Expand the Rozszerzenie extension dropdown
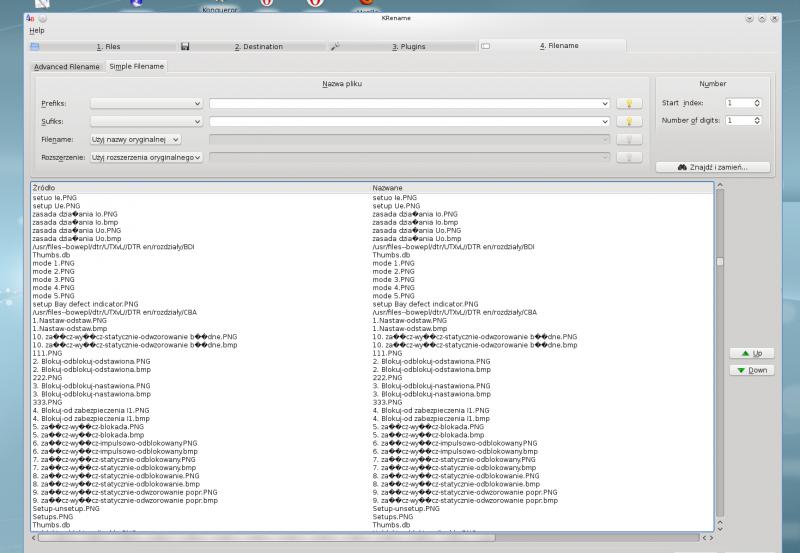Screen dimensions: 800x553 point(147,157)
